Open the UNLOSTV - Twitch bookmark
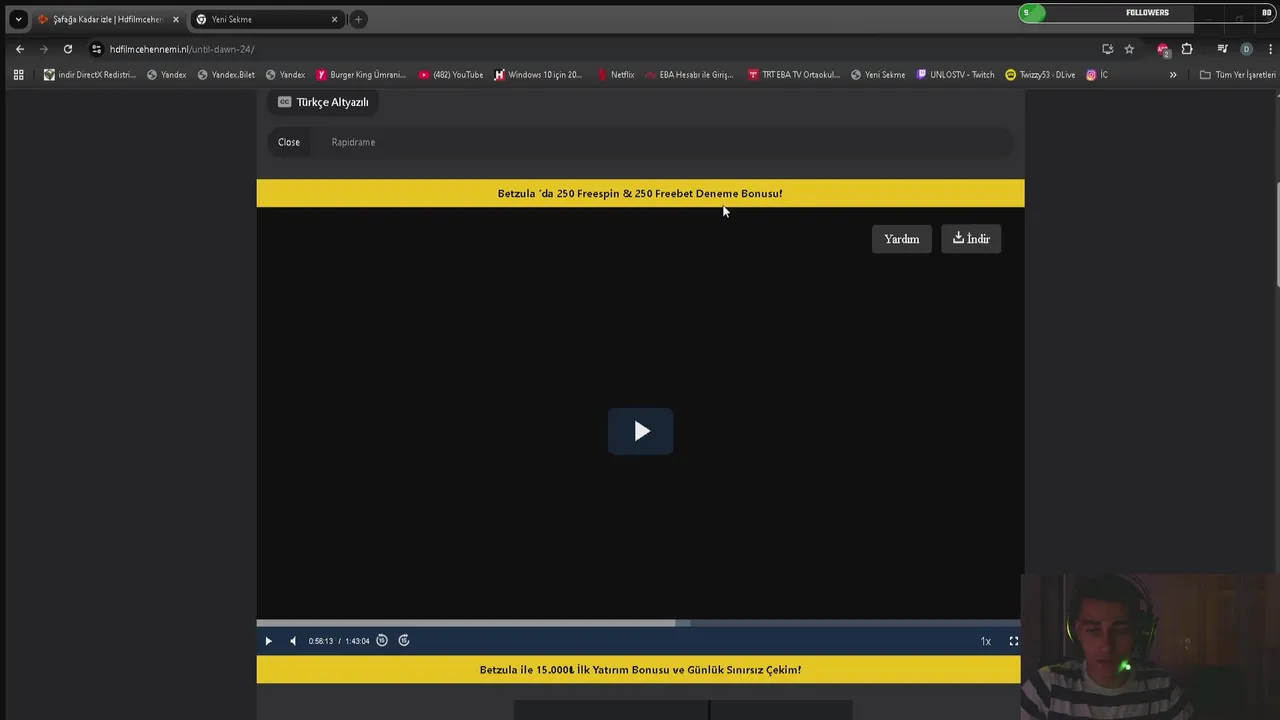 (956, 75)
